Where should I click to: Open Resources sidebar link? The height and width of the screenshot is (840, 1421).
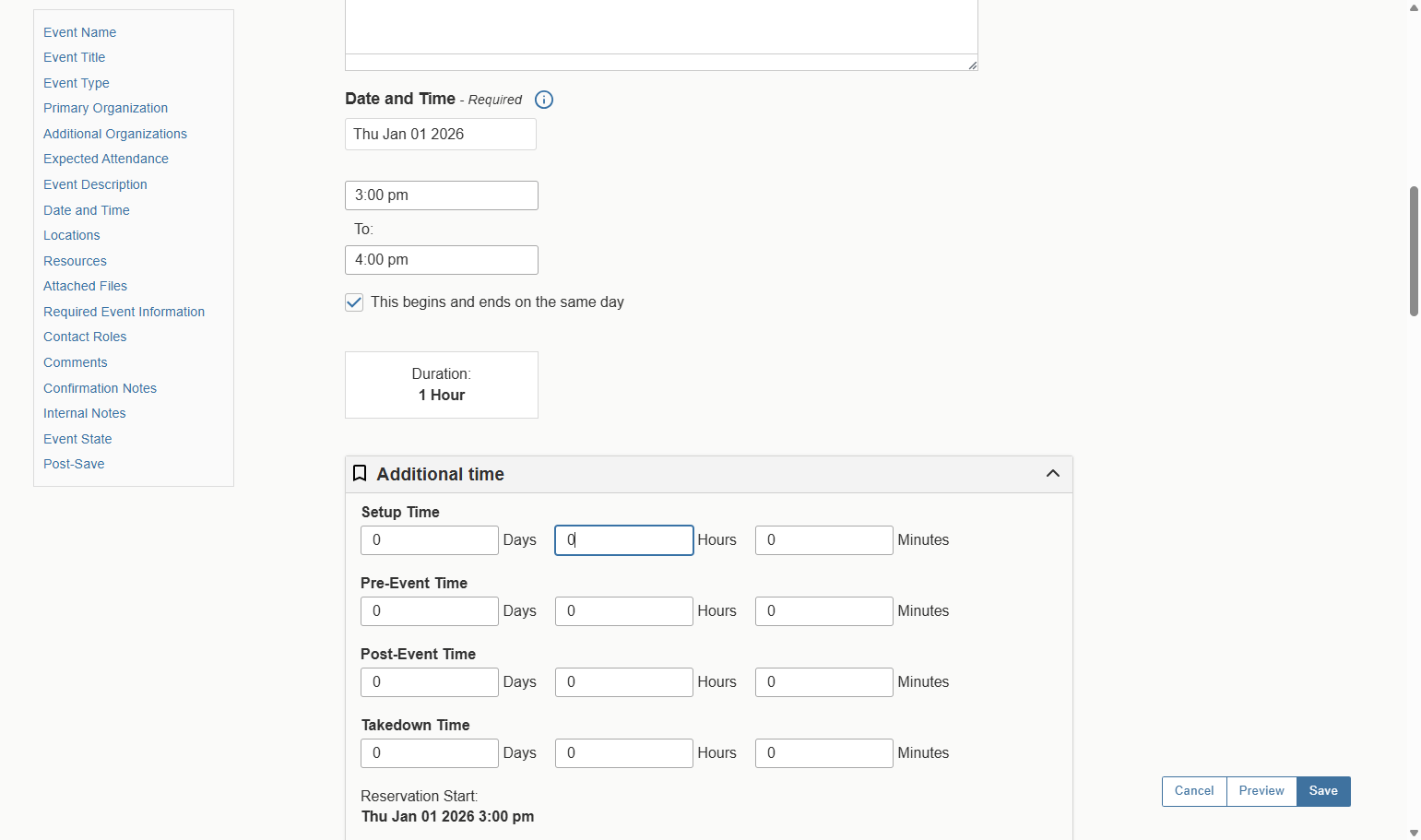pos(75,261)
